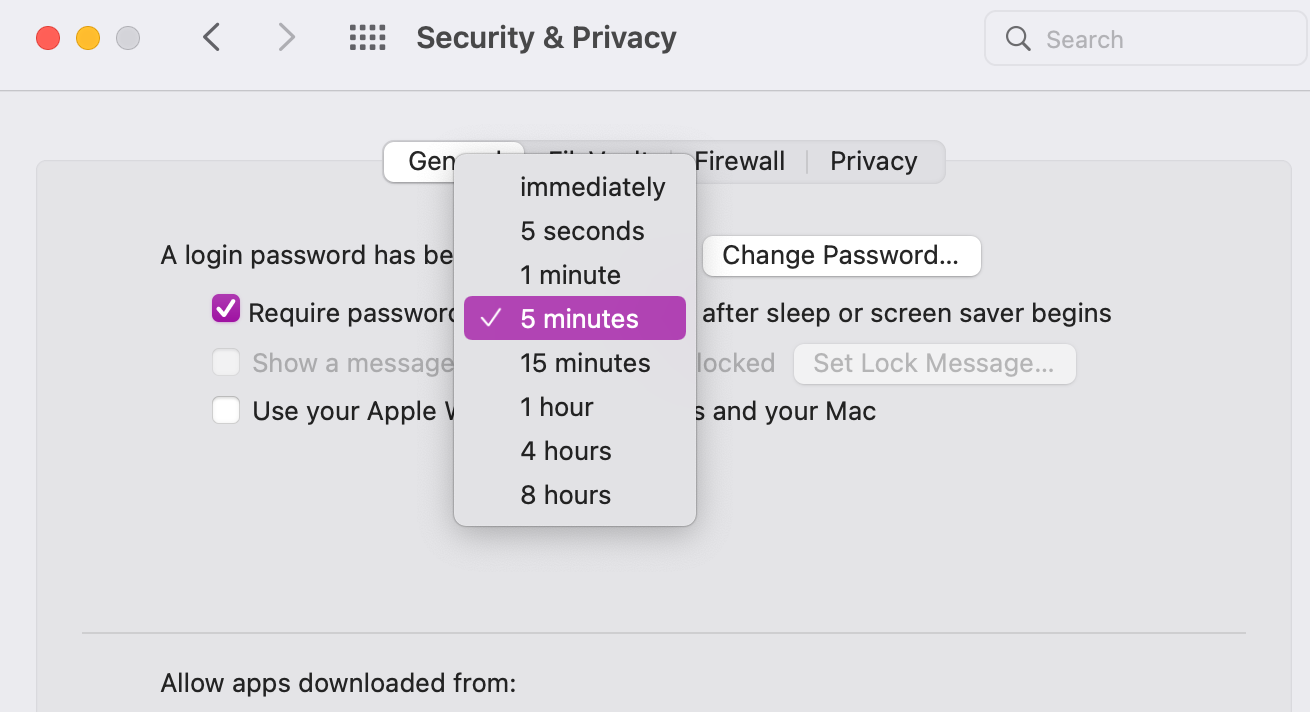Pick the "15 minutes" option
Viewport: 1310px width, 712px height.
click(x=585, y=363)
